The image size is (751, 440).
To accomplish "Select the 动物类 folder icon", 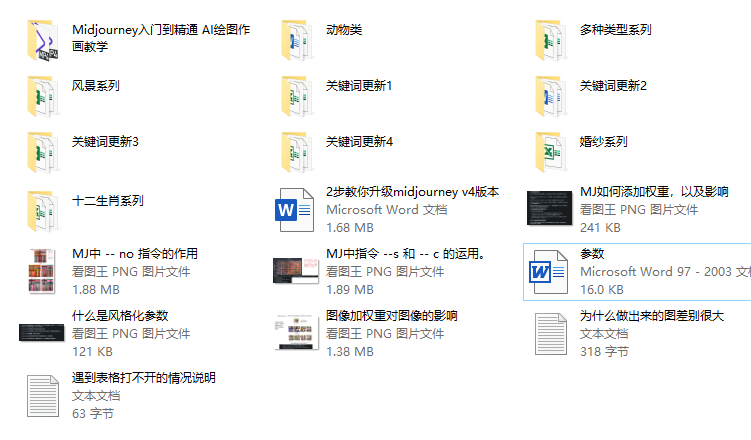I will 297,40.
